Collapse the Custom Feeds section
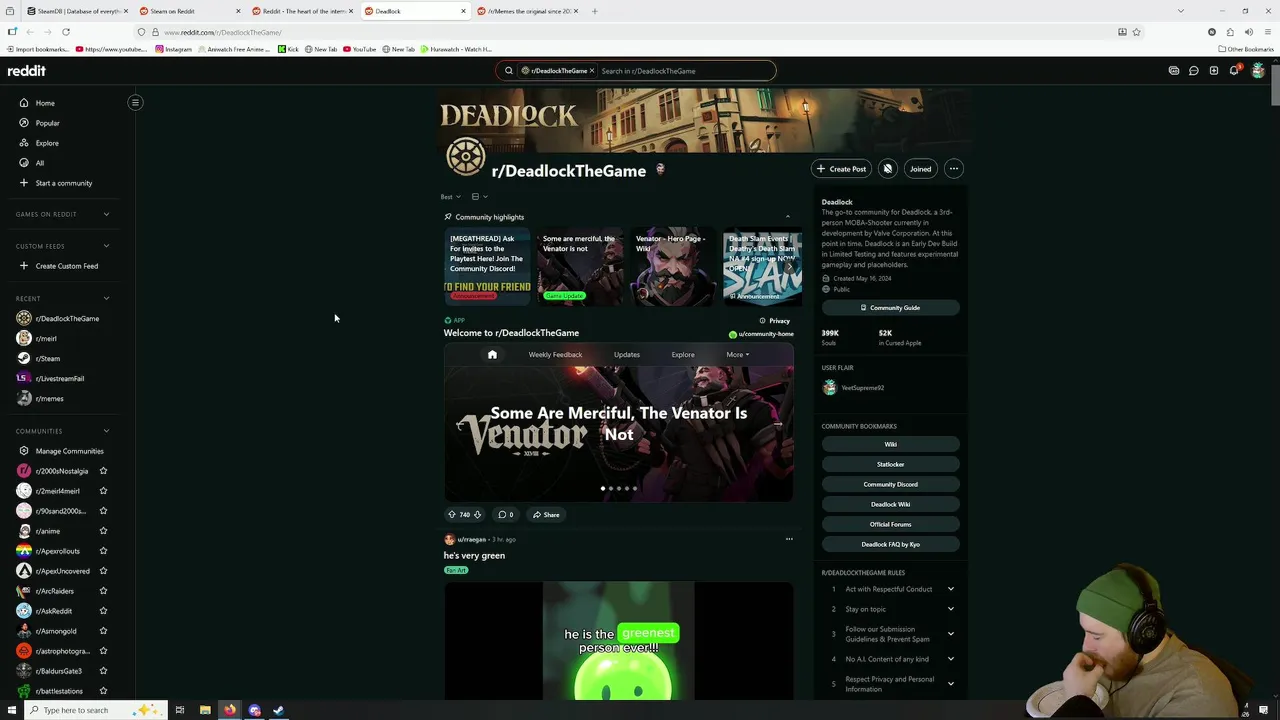The height and width of the screenshot is (720, 1280). click(x=106, y=246)
